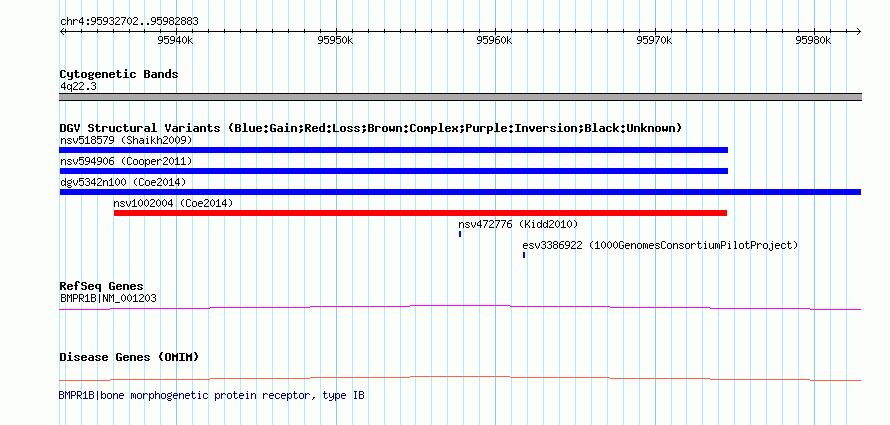Open the esv3386922 1000GenomesConsortiumPilotProject label
Viewport: 890px width, 425px height.
(x=660, y=246)
